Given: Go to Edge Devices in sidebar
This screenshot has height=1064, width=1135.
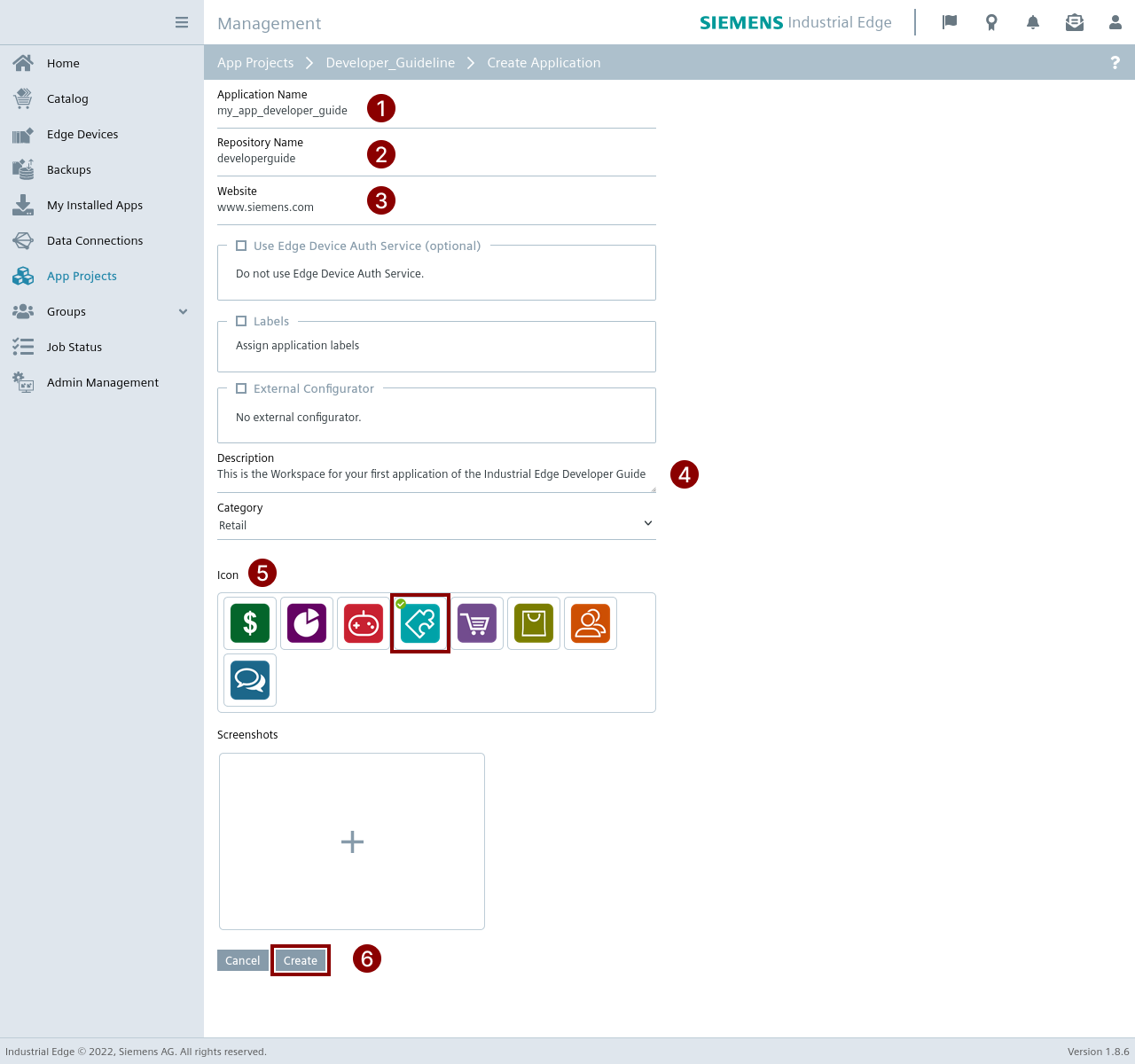Looking at the screenshot, I should tap(82, 134).
